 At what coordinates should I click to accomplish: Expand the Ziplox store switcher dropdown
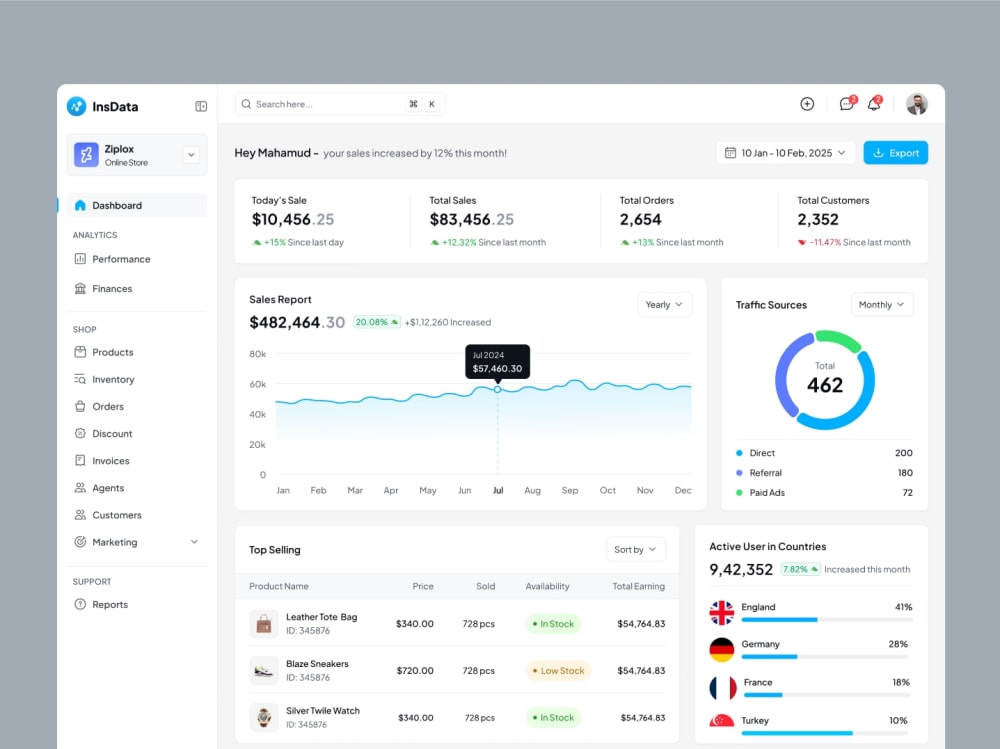coord(191,154)
